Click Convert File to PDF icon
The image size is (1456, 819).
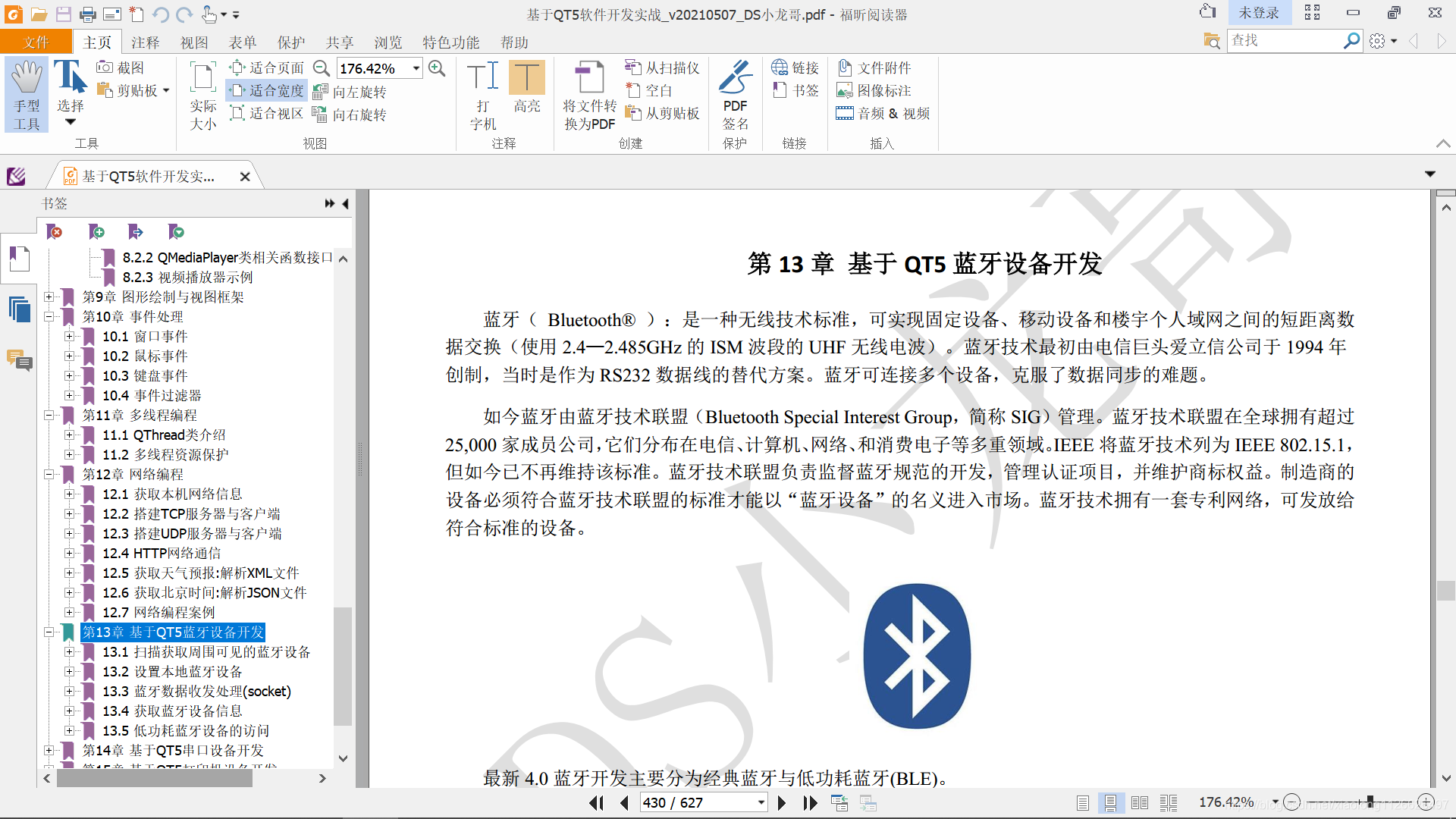click(589, 93)
